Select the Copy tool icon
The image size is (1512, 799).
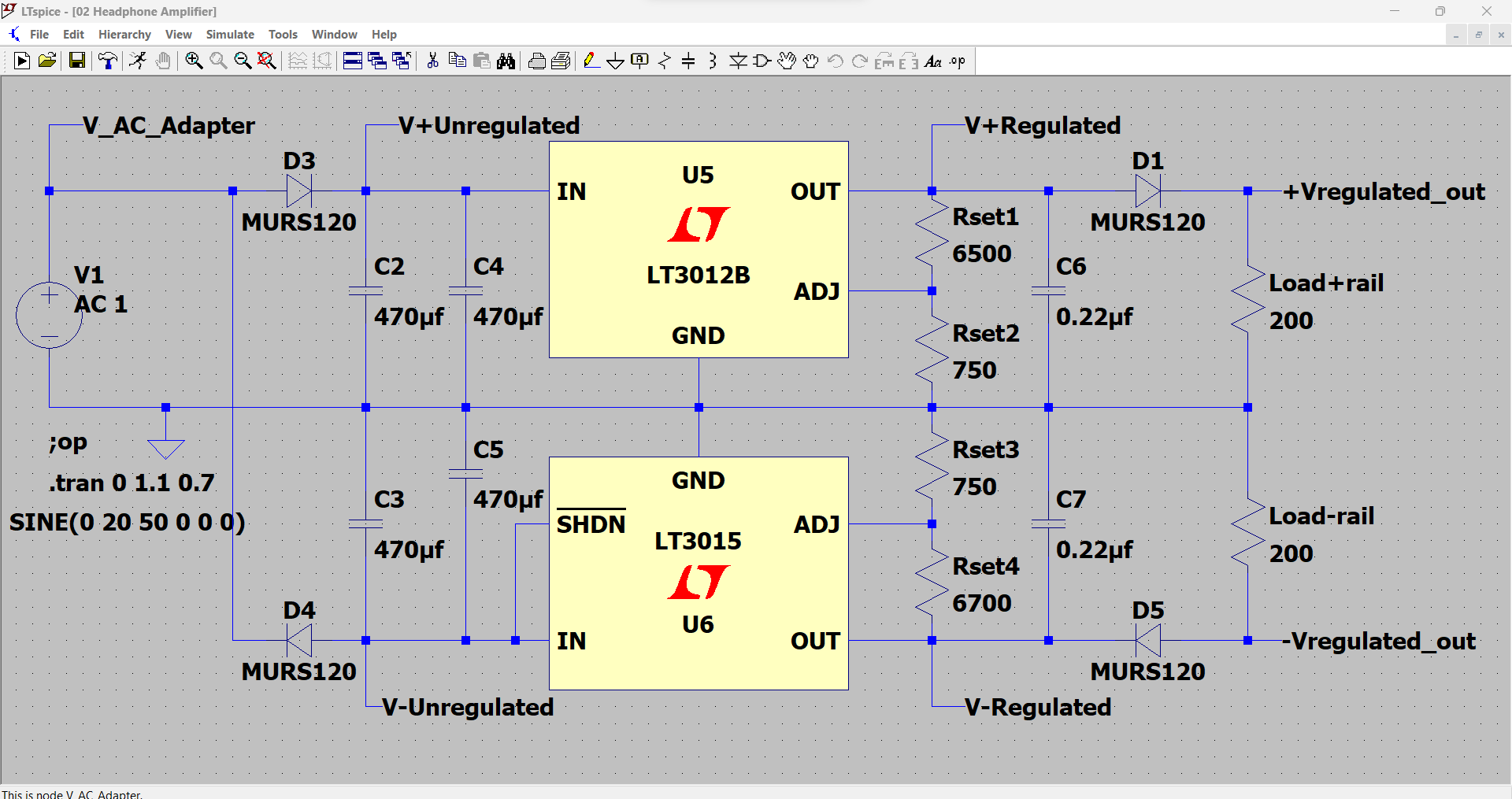pyautogui.click(x=457, y=61)
